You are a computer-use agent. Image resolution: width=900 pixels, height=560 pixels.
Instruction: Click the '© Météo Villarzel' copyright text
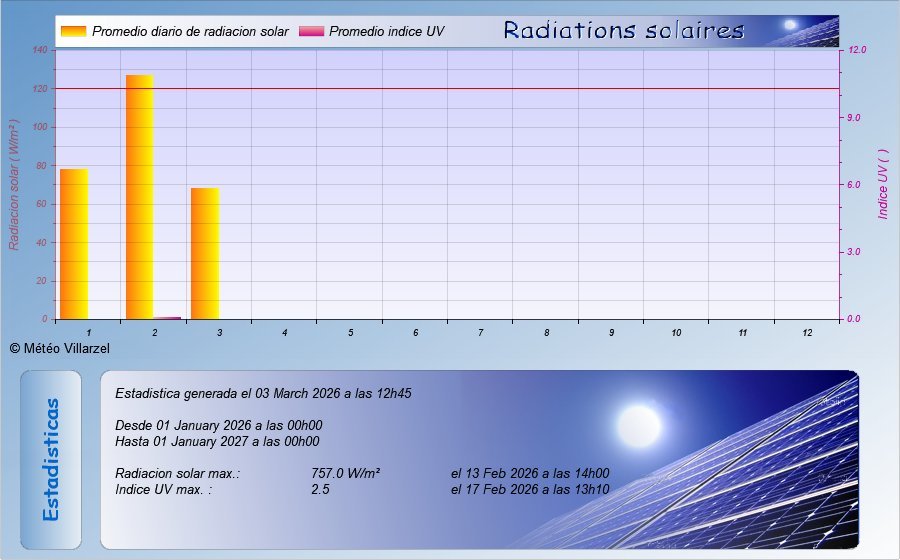click(x=59, y=348)
